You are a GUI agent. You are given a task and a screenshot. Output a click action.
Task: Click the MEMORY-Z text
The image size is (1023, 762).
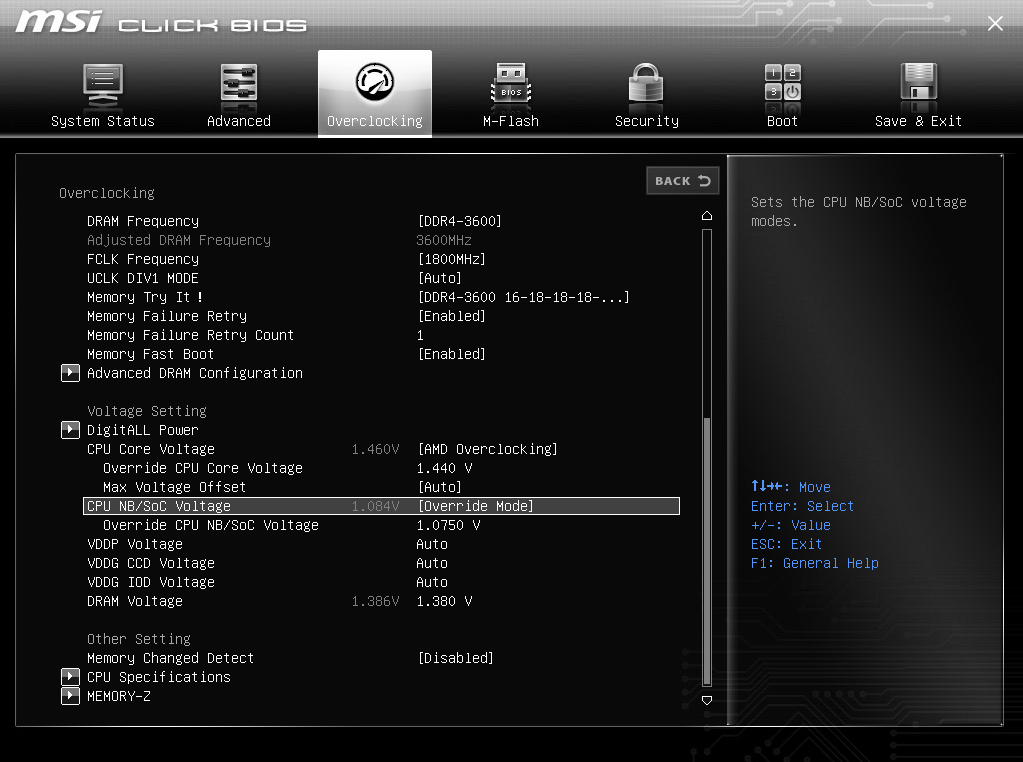click(119, 696)
